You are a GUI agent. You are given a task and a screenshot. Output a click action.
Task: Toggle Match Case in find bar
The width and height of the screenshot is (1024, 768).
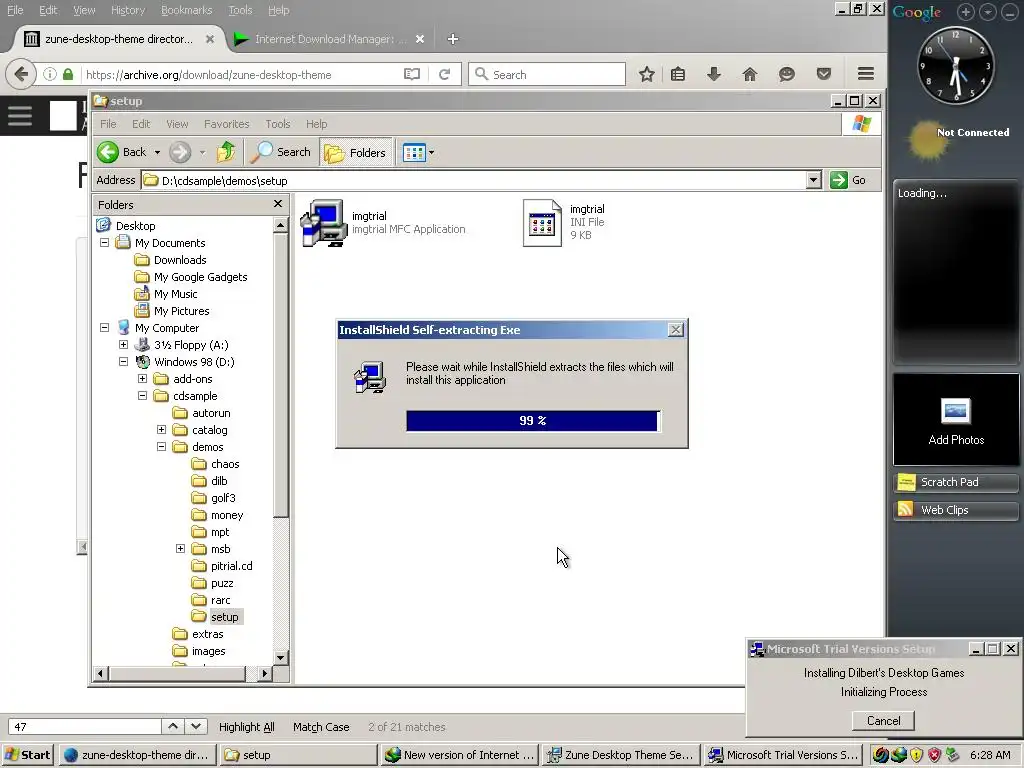[321, 727]
